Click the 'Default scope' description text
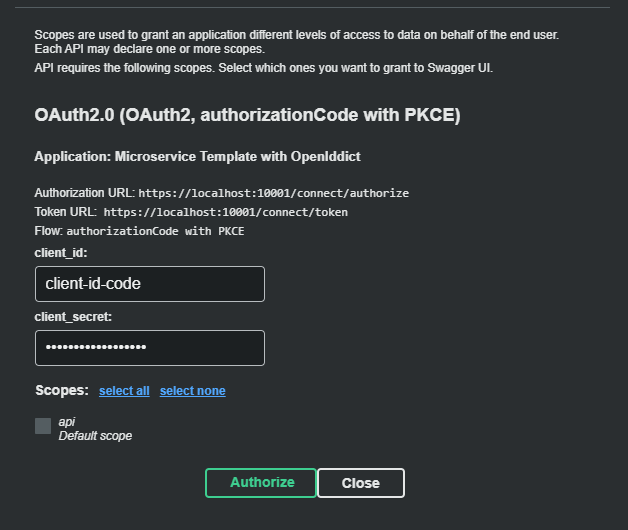The image size is (628, 530). [x=95, y=436]
